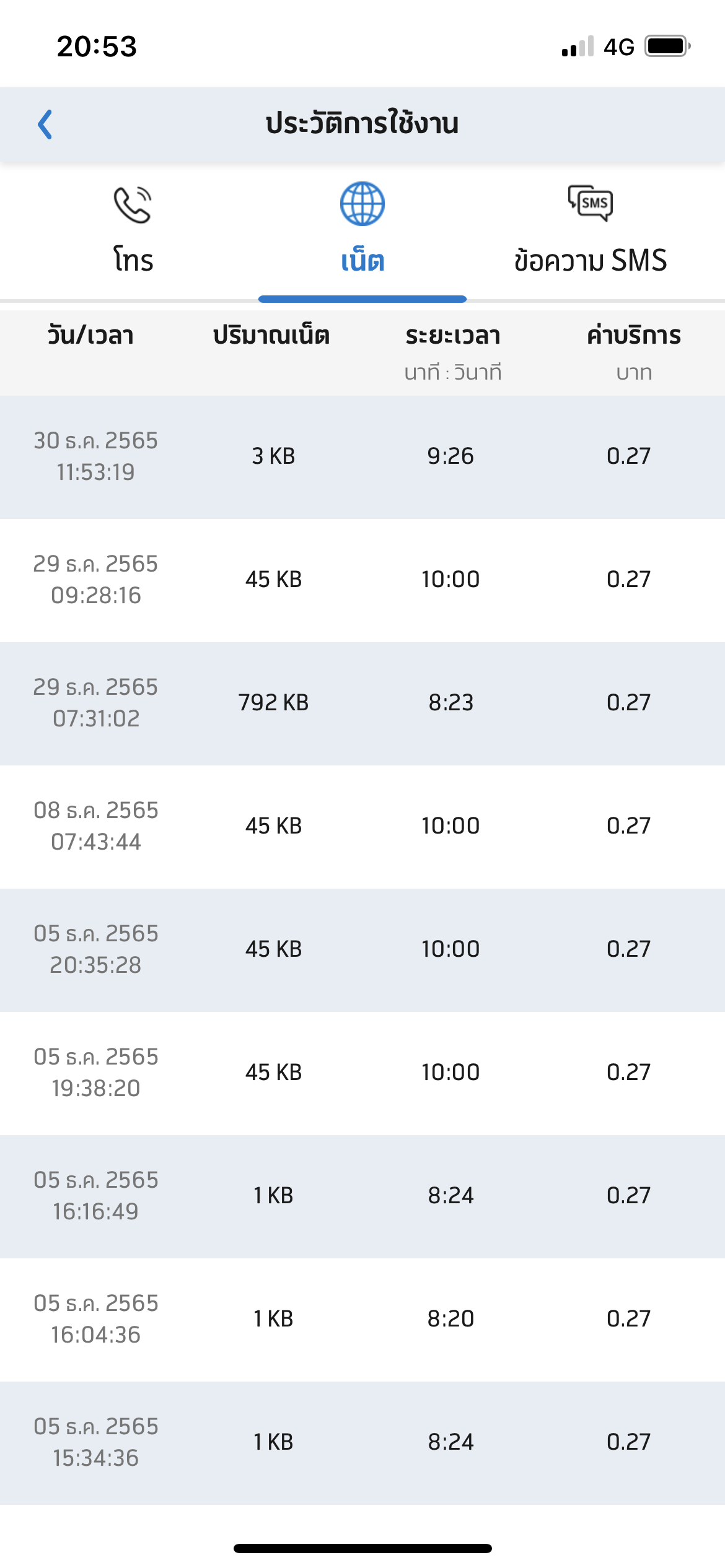Tap the ค่าบริการ column header
Viewport: 725px width, 1568px height.
tap(633, 336)
